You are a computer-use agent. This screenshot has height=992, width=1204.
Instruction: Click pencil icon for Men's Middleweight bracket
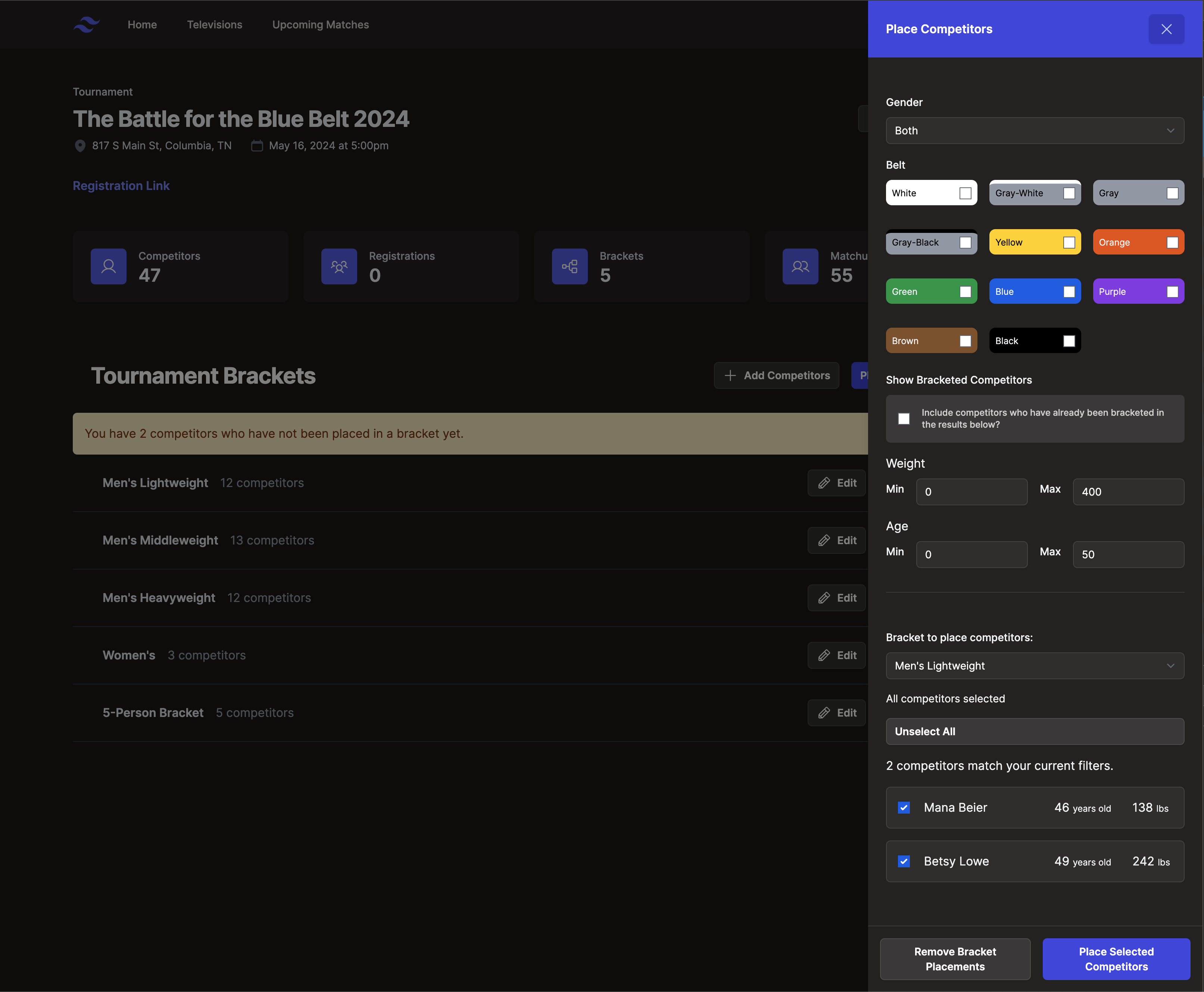[824, 540]
